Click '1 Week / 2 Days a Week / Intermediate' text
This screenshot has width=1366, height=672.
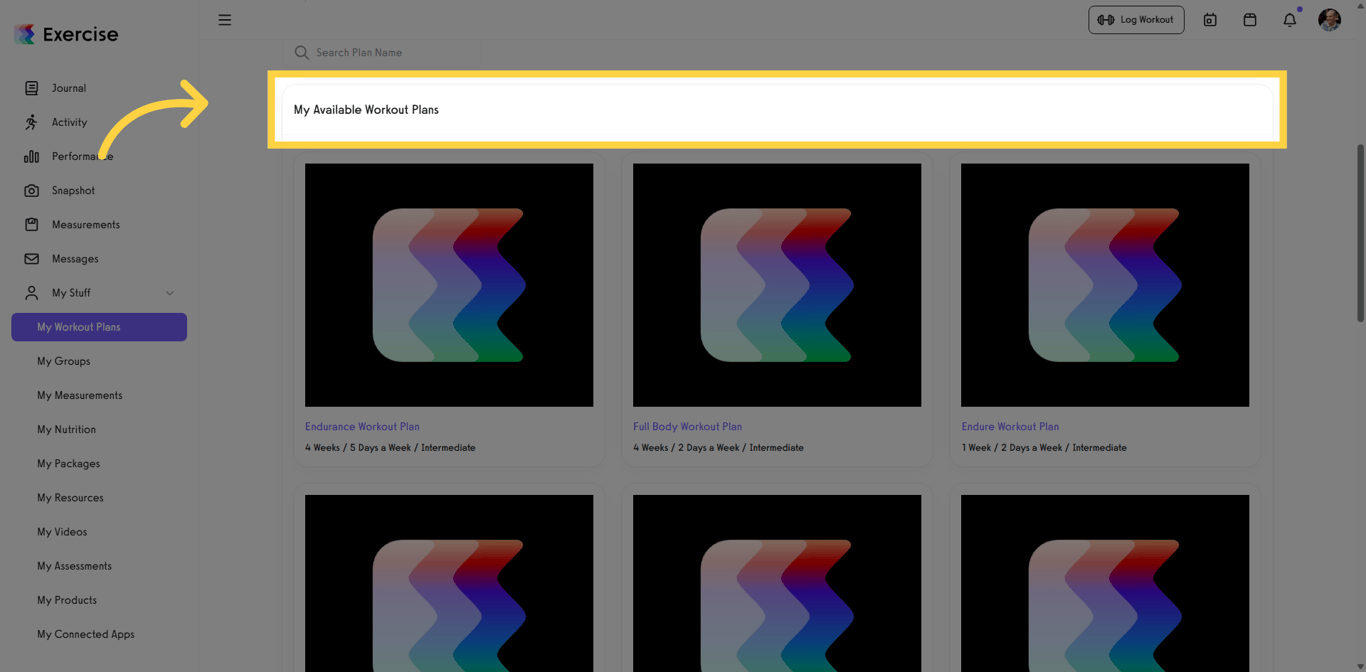1044,448
